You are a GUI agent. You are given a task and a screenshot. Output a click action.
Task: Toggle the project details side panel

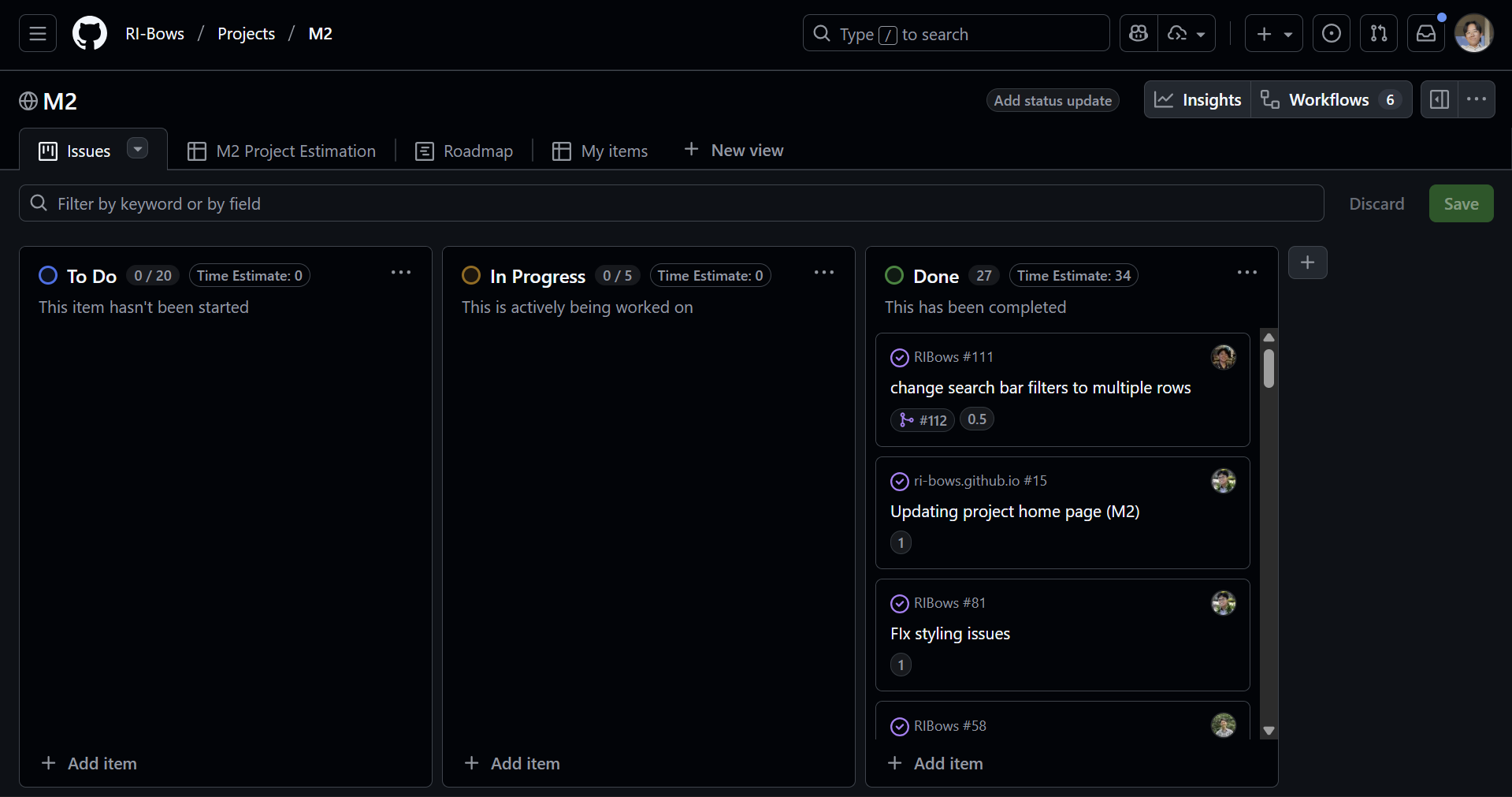coord(1439,100)
